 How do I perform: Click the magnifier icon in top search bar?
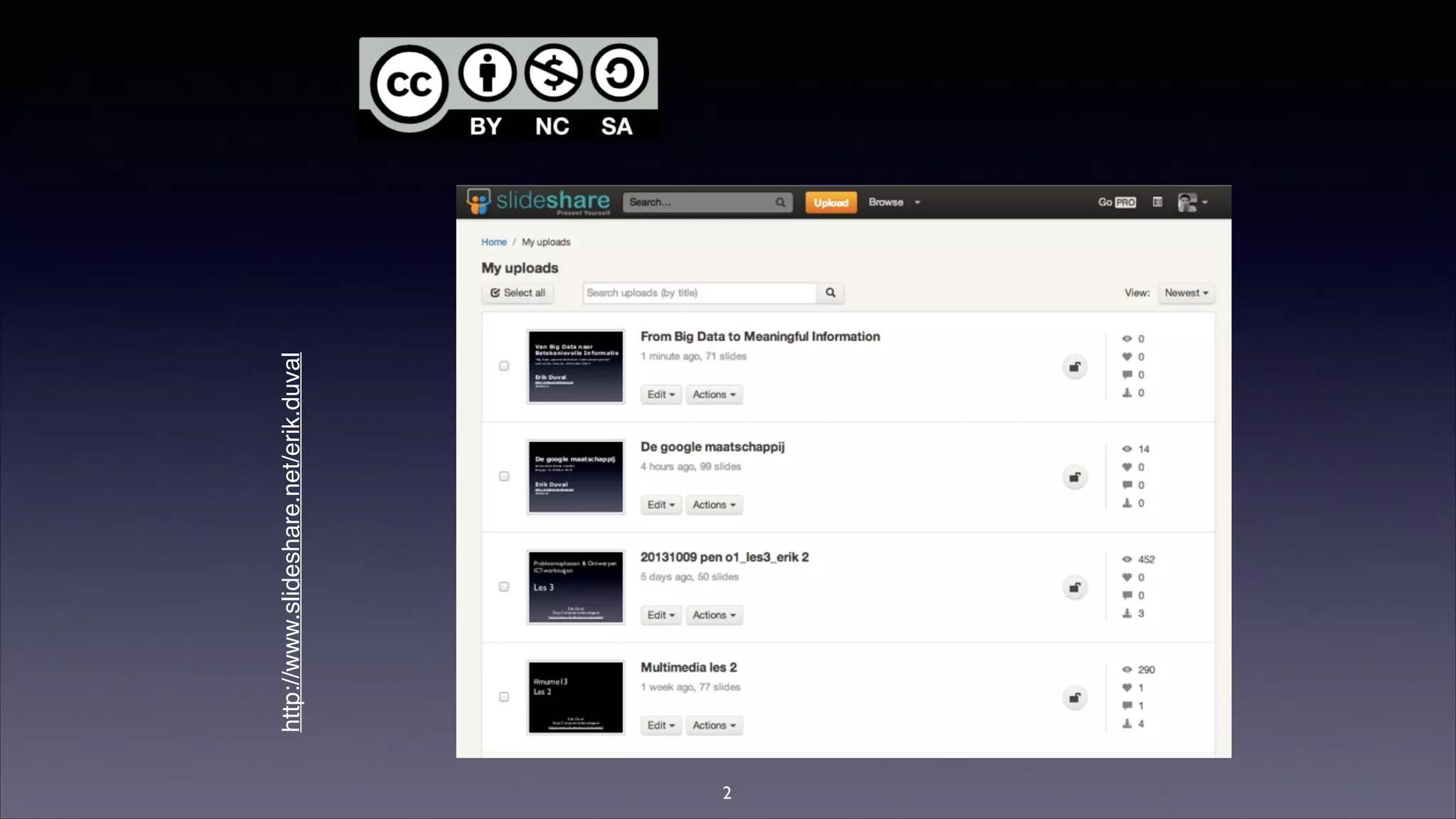(780, 203)
